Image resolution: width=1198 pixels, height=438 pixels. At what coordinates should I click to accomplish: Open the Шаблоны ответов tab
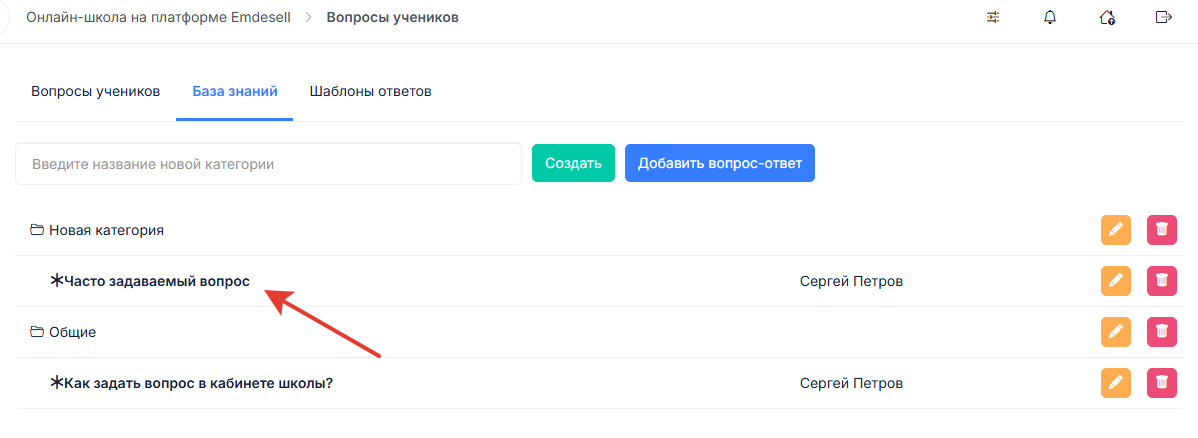pyautogui.click(x=370, y=91)
